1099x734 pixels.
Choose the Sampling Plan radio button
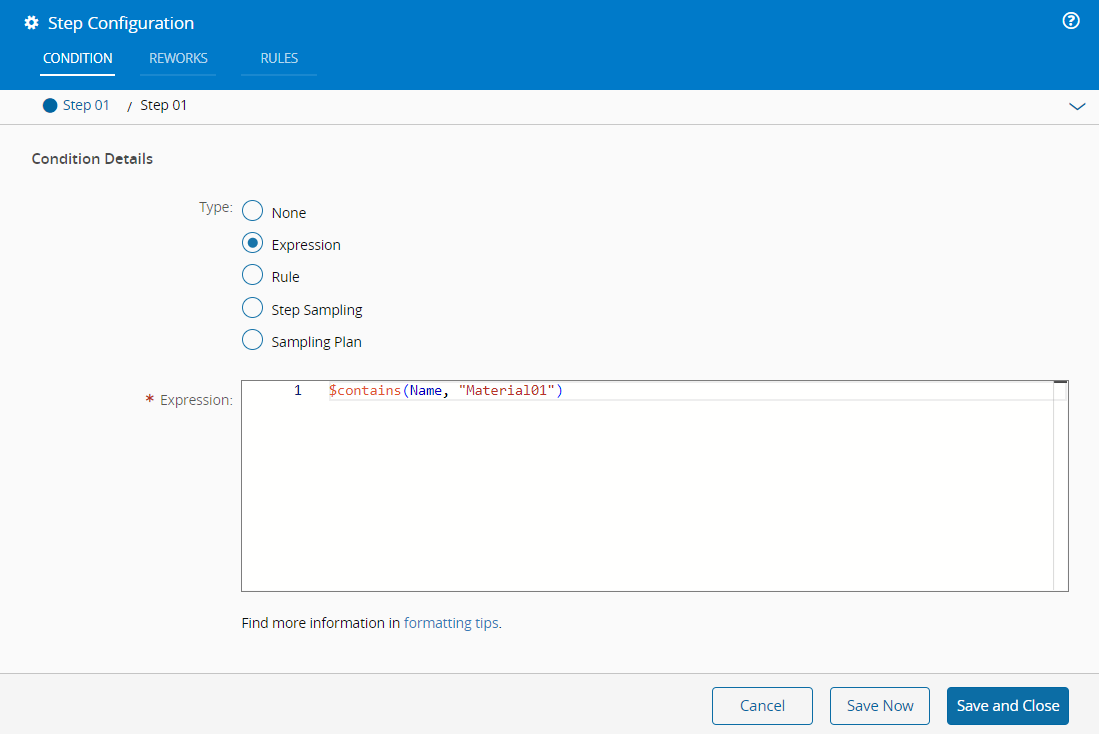pyautogui.click(x=253, y=341)
